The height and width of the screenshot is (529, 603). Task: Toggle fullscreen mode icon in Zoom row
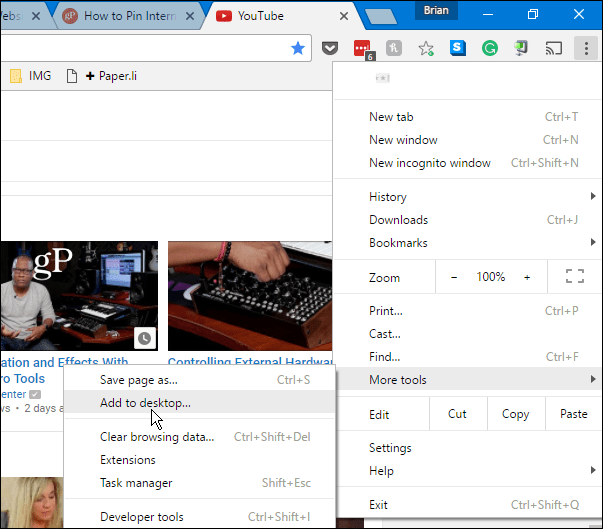[575, 276]
